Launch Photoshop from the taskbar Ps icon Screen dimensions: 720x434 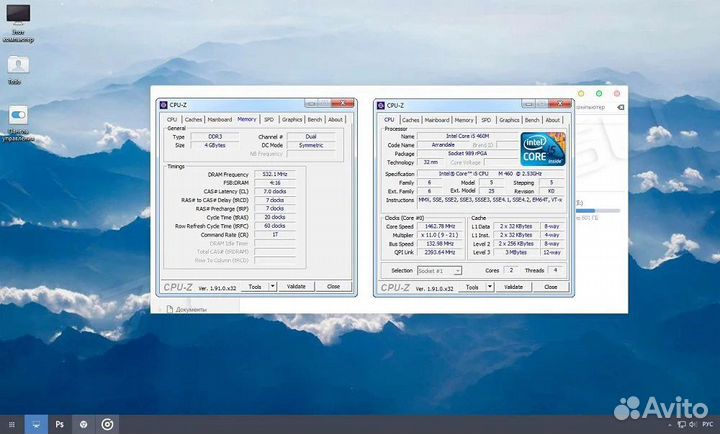point(60,424)
